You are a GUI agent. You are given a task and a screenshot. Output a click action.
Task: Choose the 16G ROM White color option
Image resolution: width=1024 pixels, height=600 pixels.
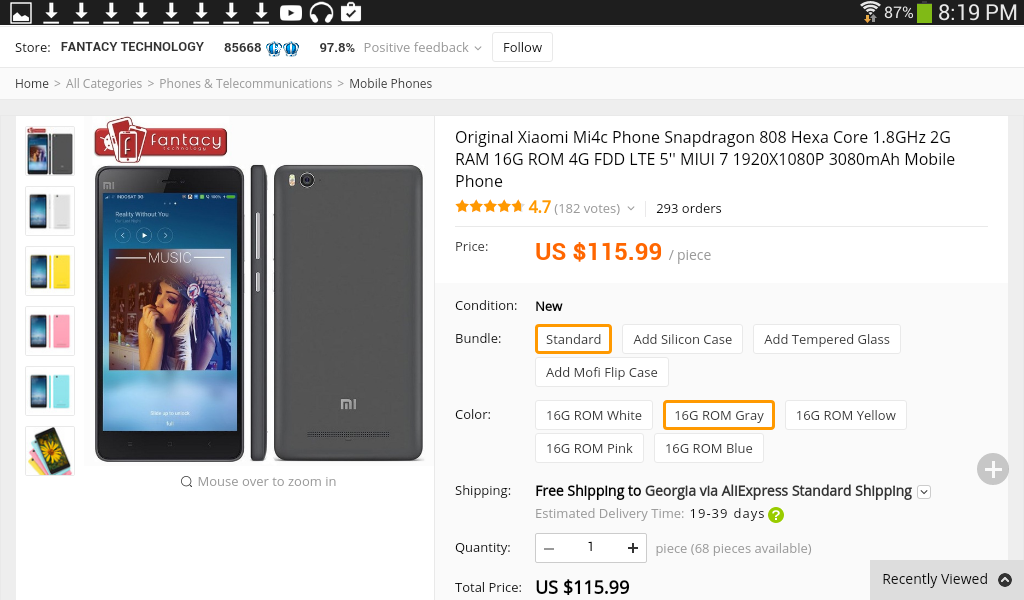[594, 415]
